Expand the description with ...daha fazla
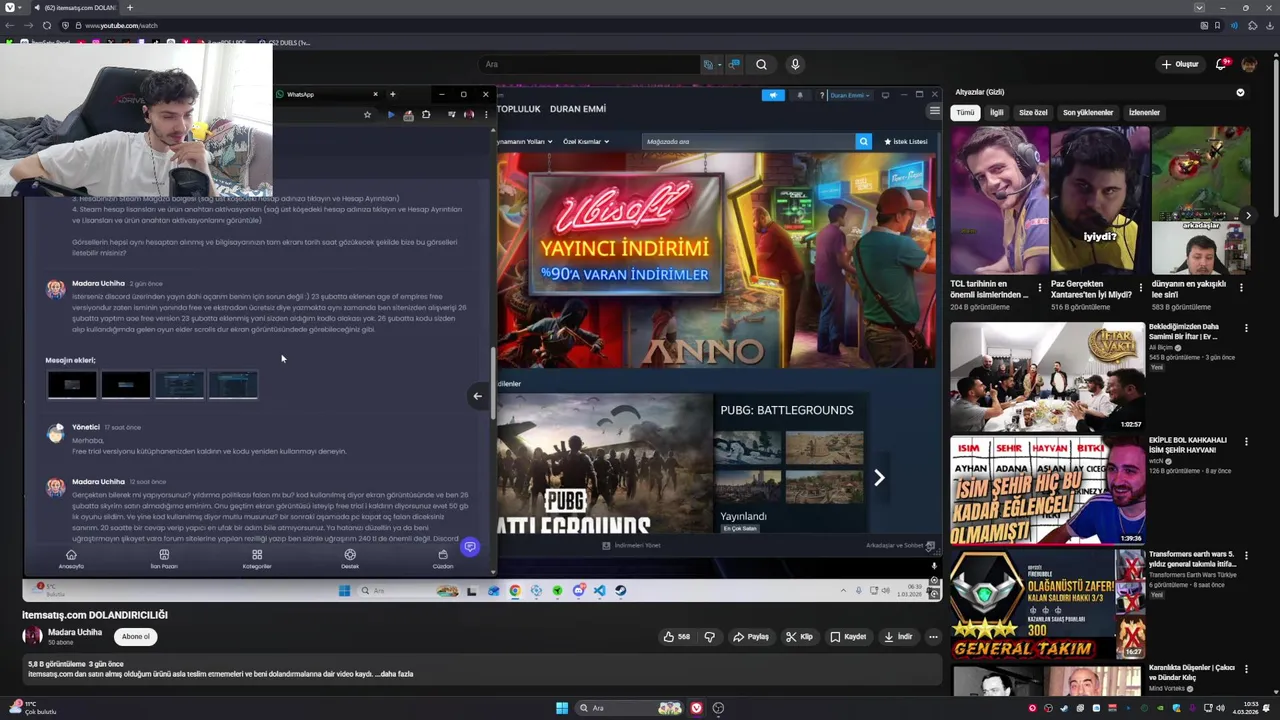The image size is (1280, 720). (394, 674)
